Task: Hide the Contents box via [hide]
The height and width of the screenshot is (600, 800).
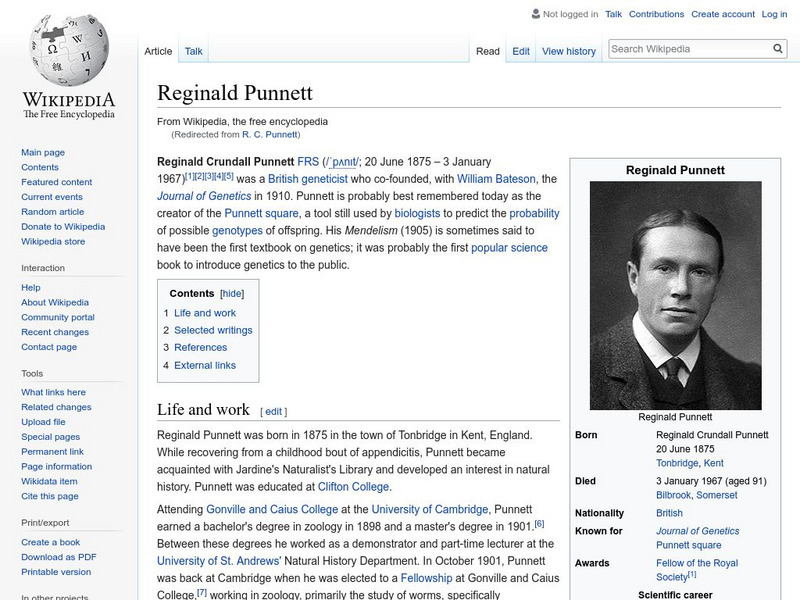Action: [232, 294]
